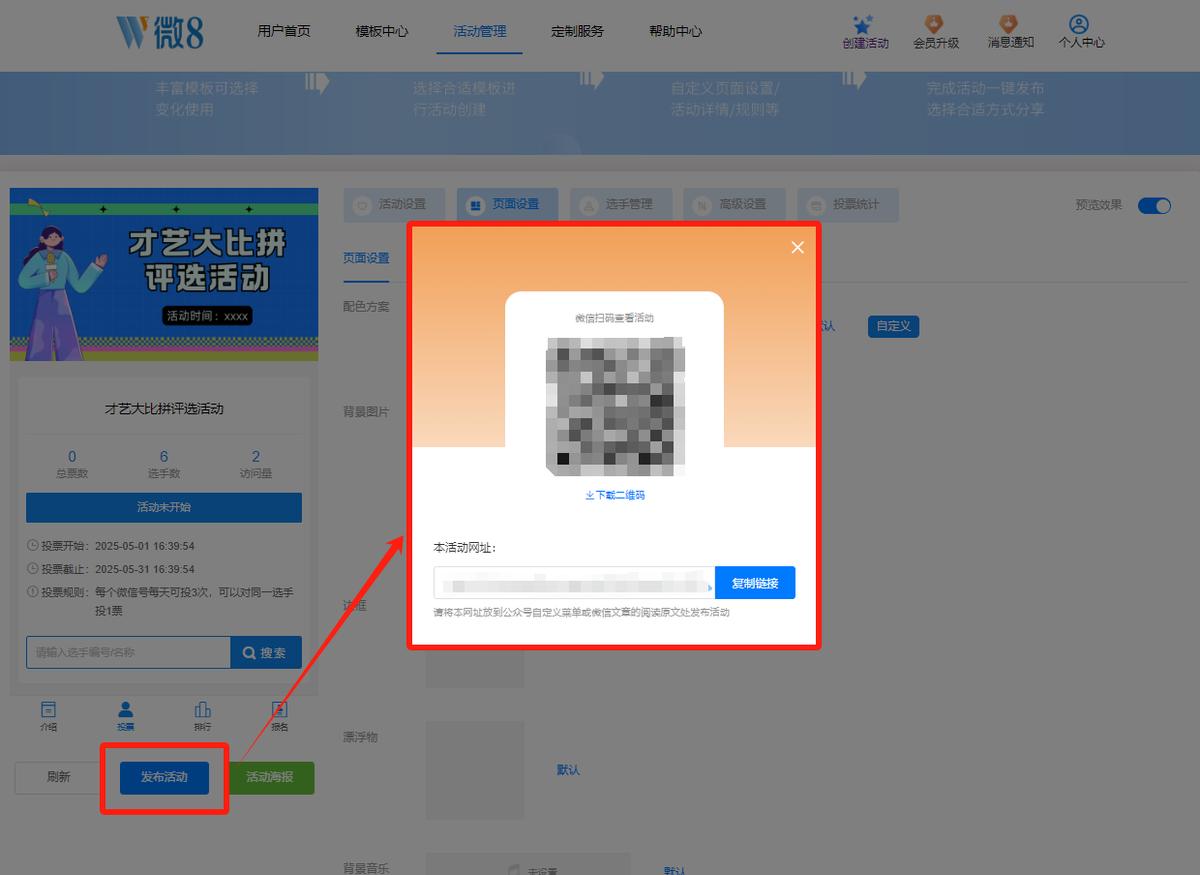Select the underlined 页面设置 sub-tab
The image size is (1200, 875).
point(366,258)
